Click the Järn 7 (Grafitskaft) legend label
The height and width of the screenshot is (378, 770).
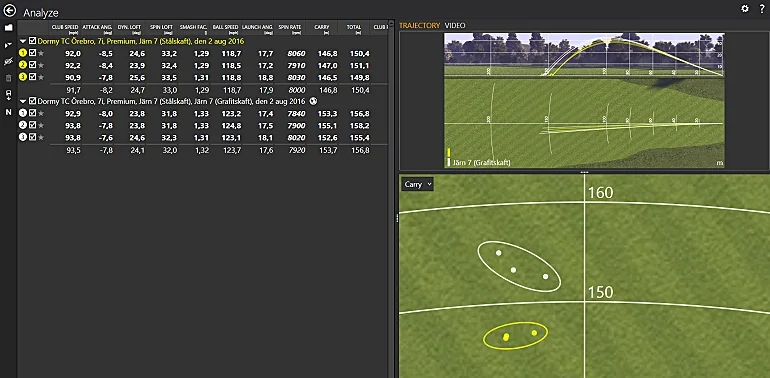(x=481, y=162)
